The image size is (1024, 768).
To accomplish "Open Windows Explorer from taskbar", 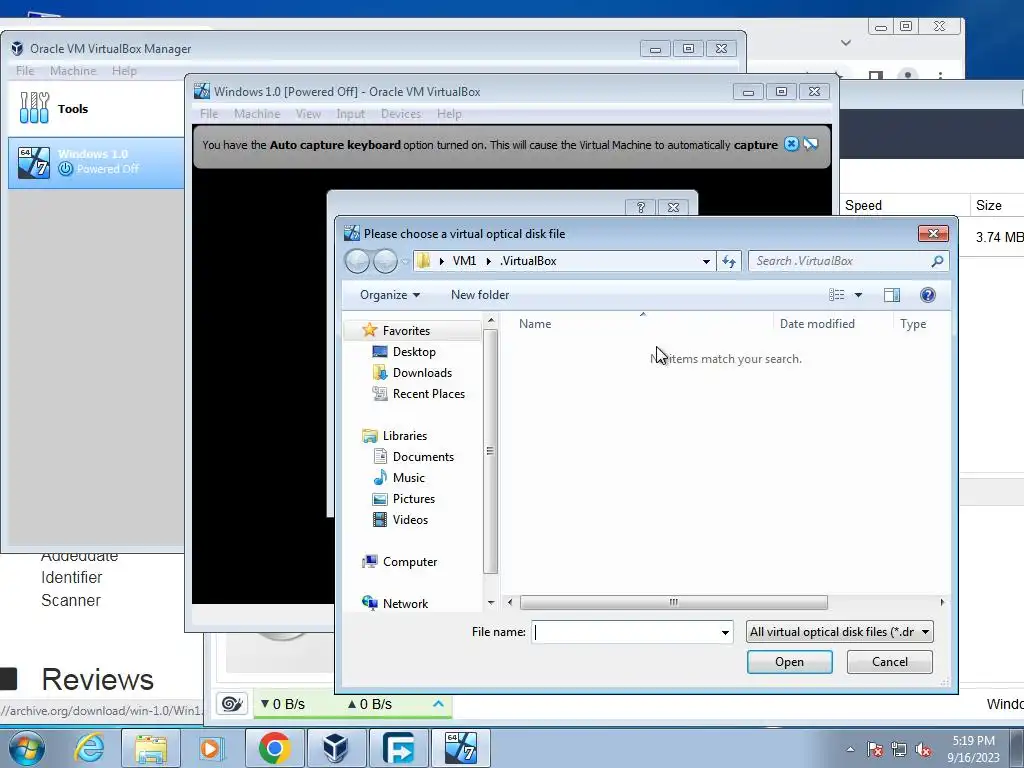I will pyautogui.click(x=151, y=748).
